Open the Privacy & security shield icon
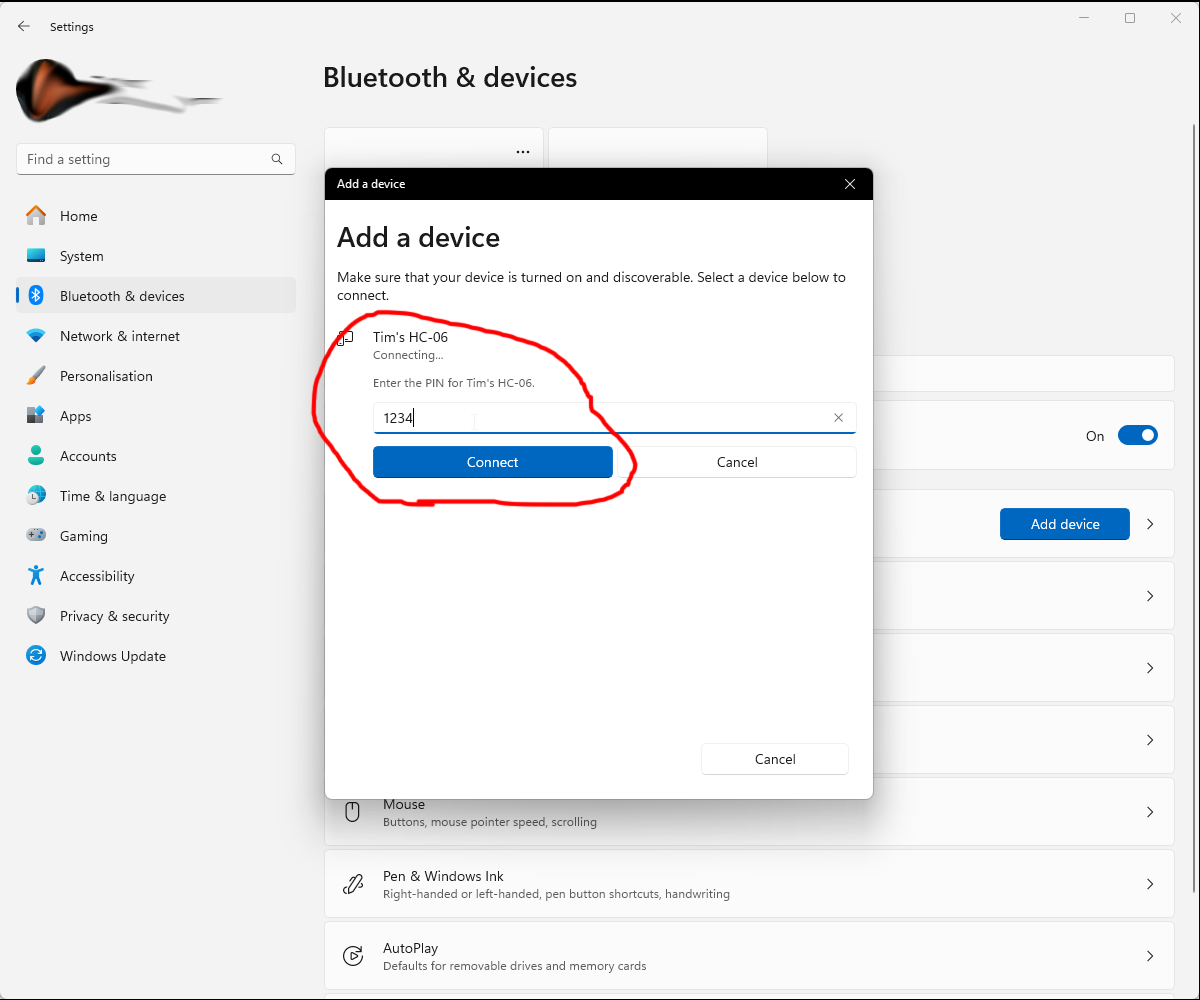This screenshot has width=1200, height=1000. pyautogui.click(x=36, y=616)
